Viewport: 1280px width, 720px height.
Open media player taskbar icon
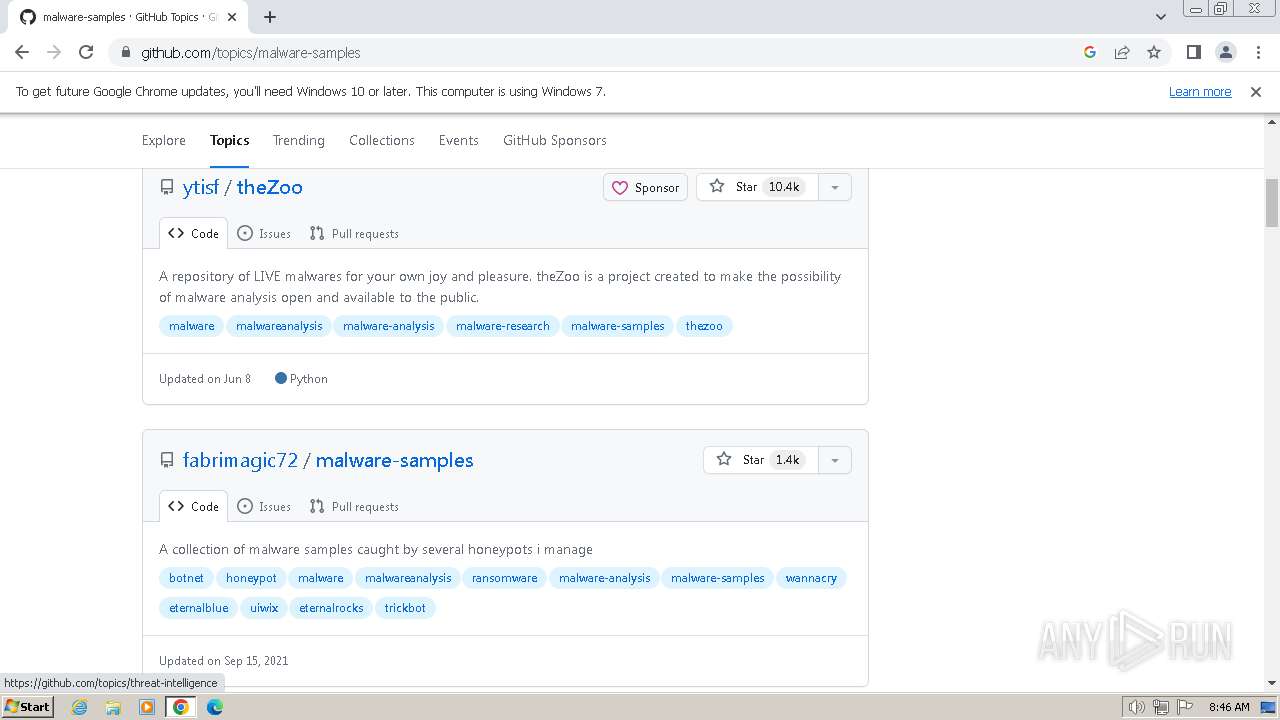pos(147,707)
